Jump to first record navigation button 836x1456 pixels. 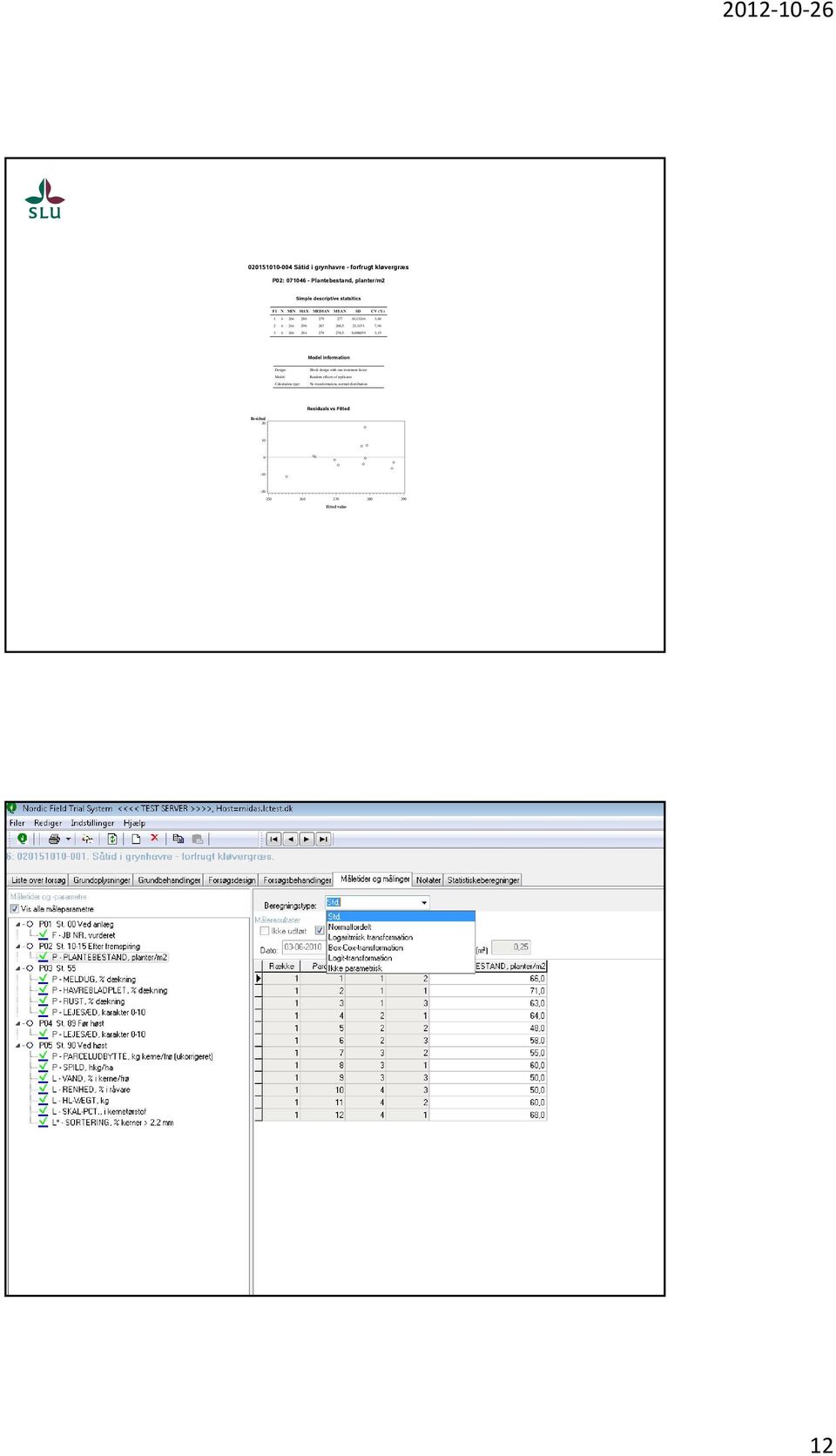click(273, 839)
